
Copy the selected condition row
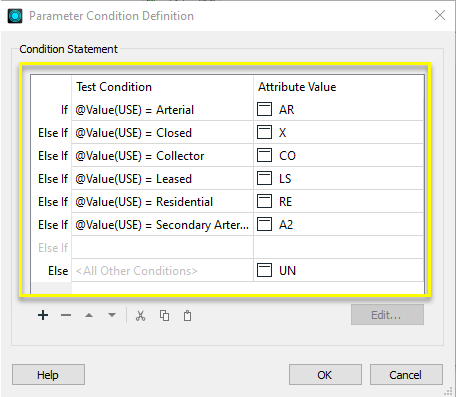(164, 315)
